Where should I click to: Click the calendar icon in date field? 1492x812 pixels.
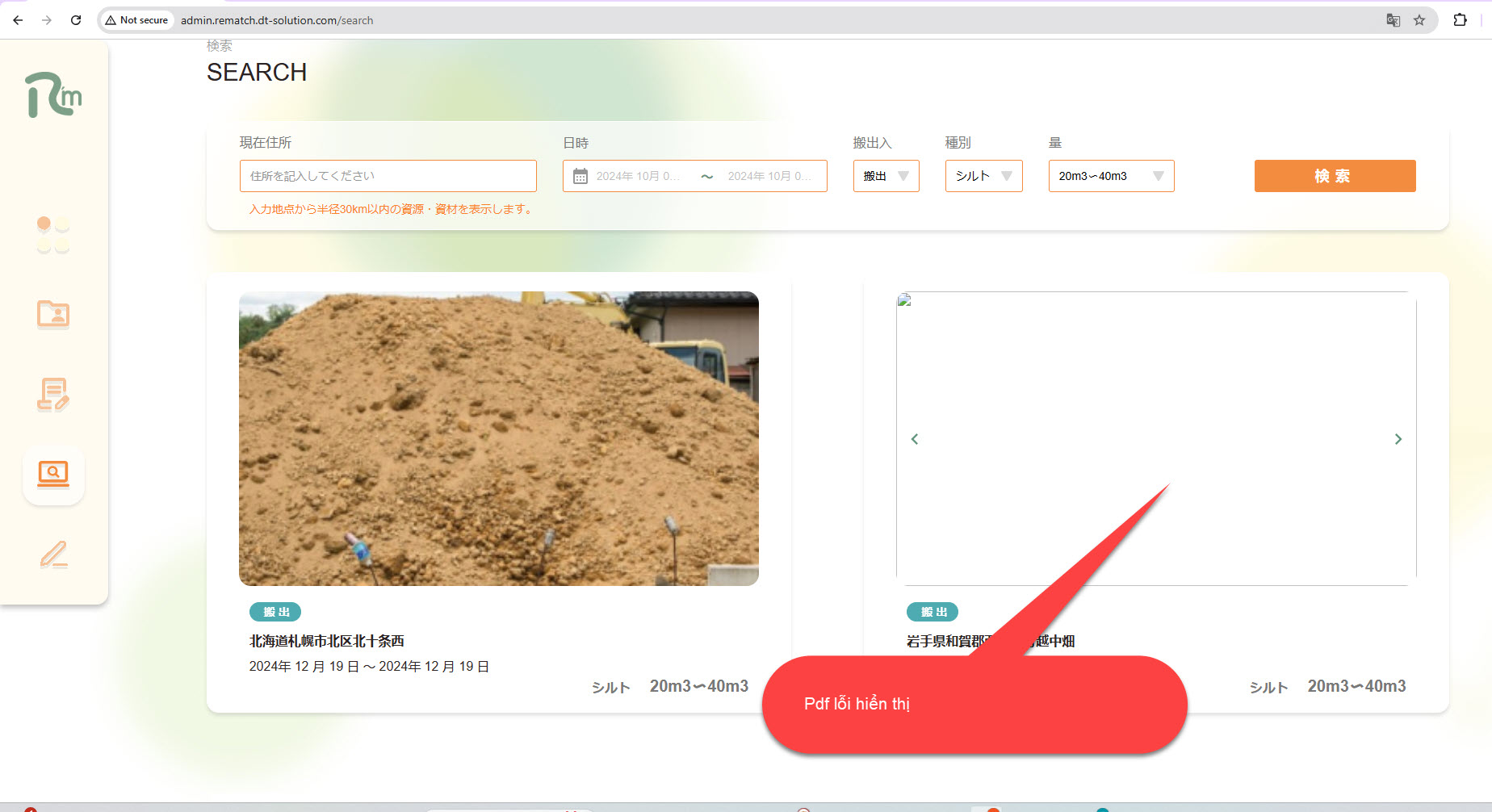(x=580, y=176)
